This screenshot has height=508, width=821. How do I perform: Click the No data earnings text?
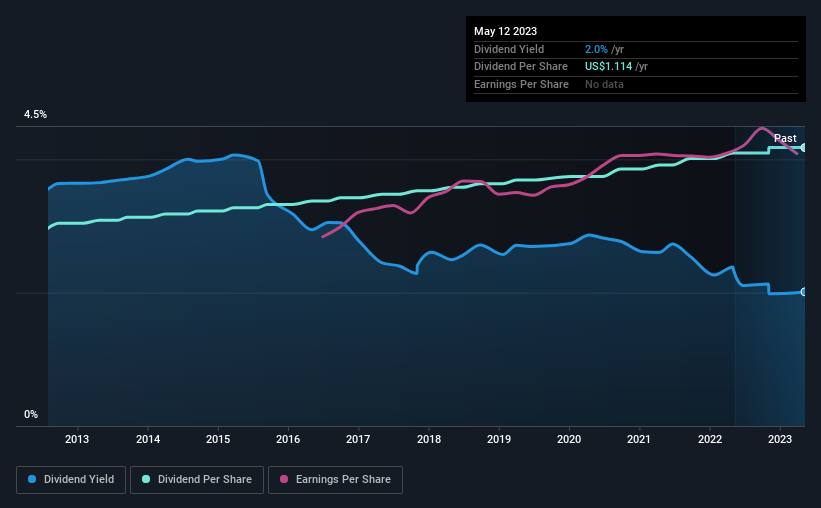[605, 84]
